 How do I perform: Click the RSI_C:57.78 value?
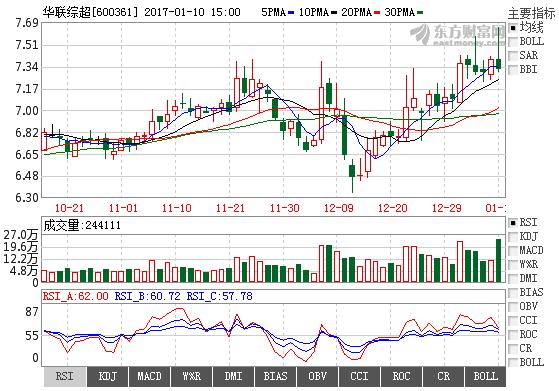pos(220,296)
